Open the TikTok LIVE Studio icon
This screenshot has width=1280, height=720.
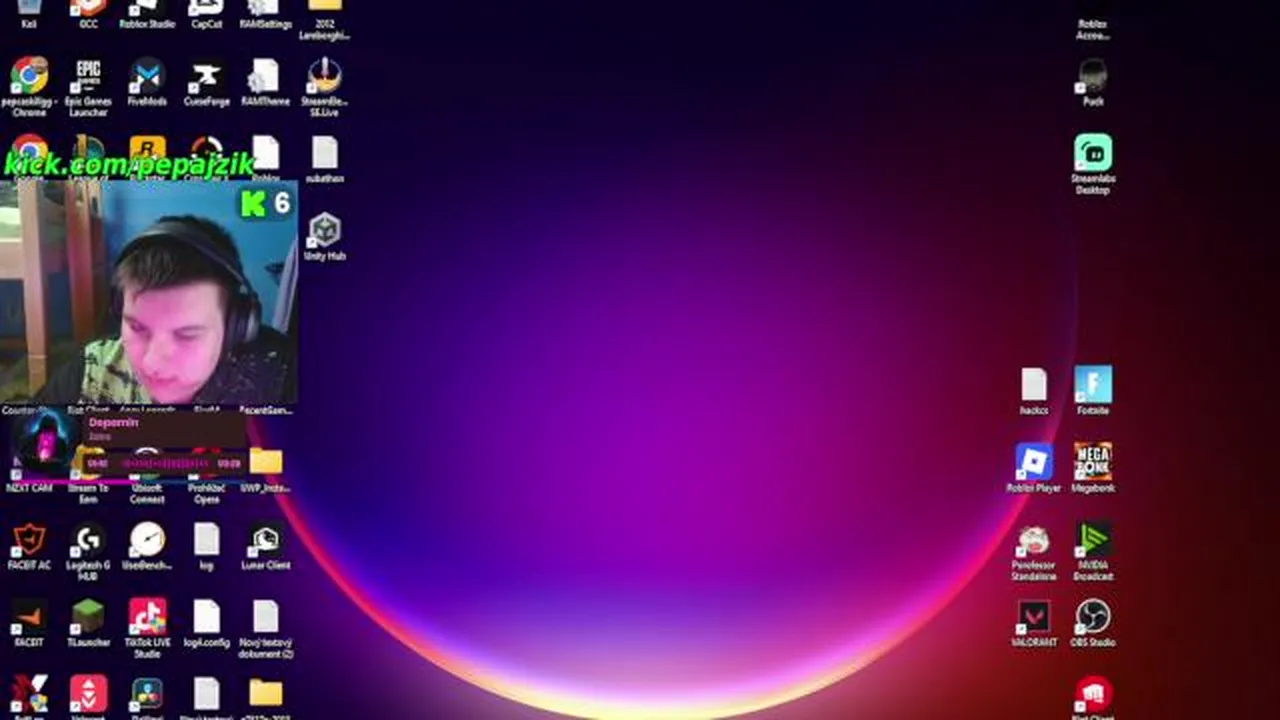pyautogui.click(x=147, y=618)
